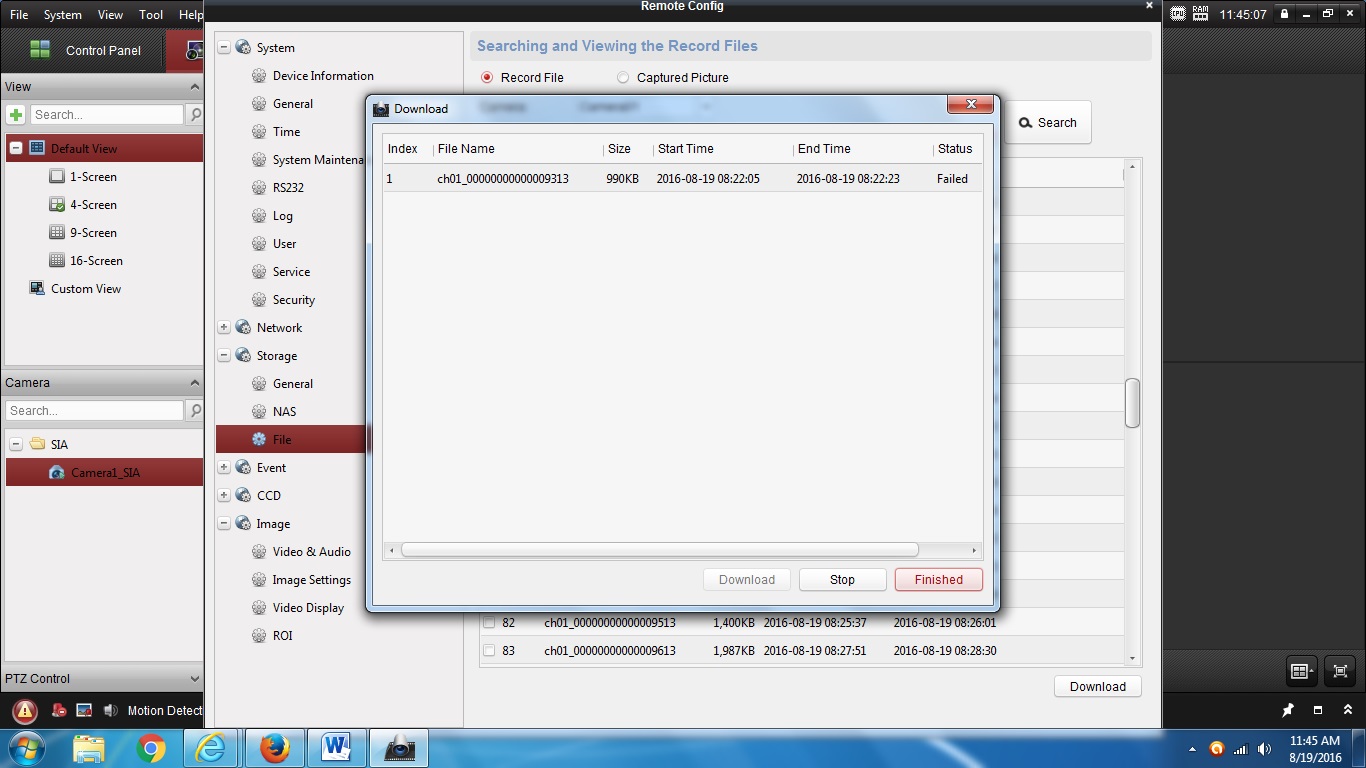Select the Captured Picture radio button
The width and height of the screenshot is (1366, 768).
tap(623, 78)
